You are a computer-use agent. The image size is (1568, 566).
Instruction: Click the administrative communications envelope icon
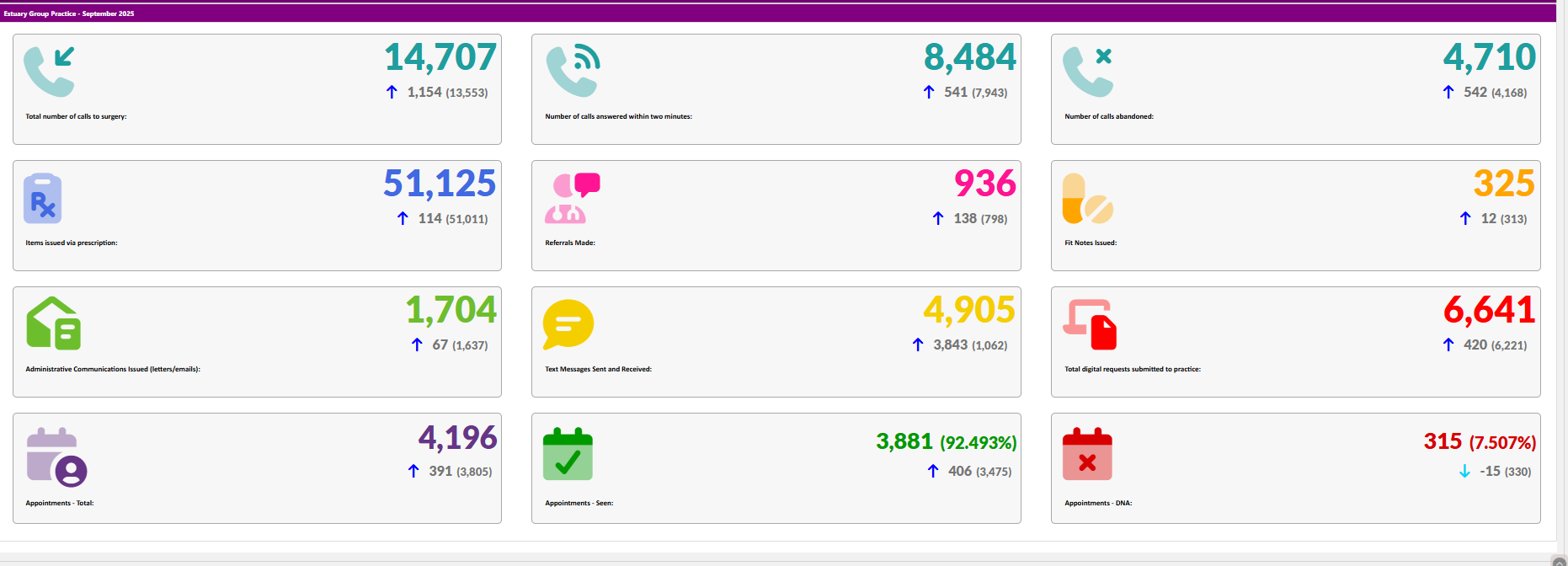point(53,323)
